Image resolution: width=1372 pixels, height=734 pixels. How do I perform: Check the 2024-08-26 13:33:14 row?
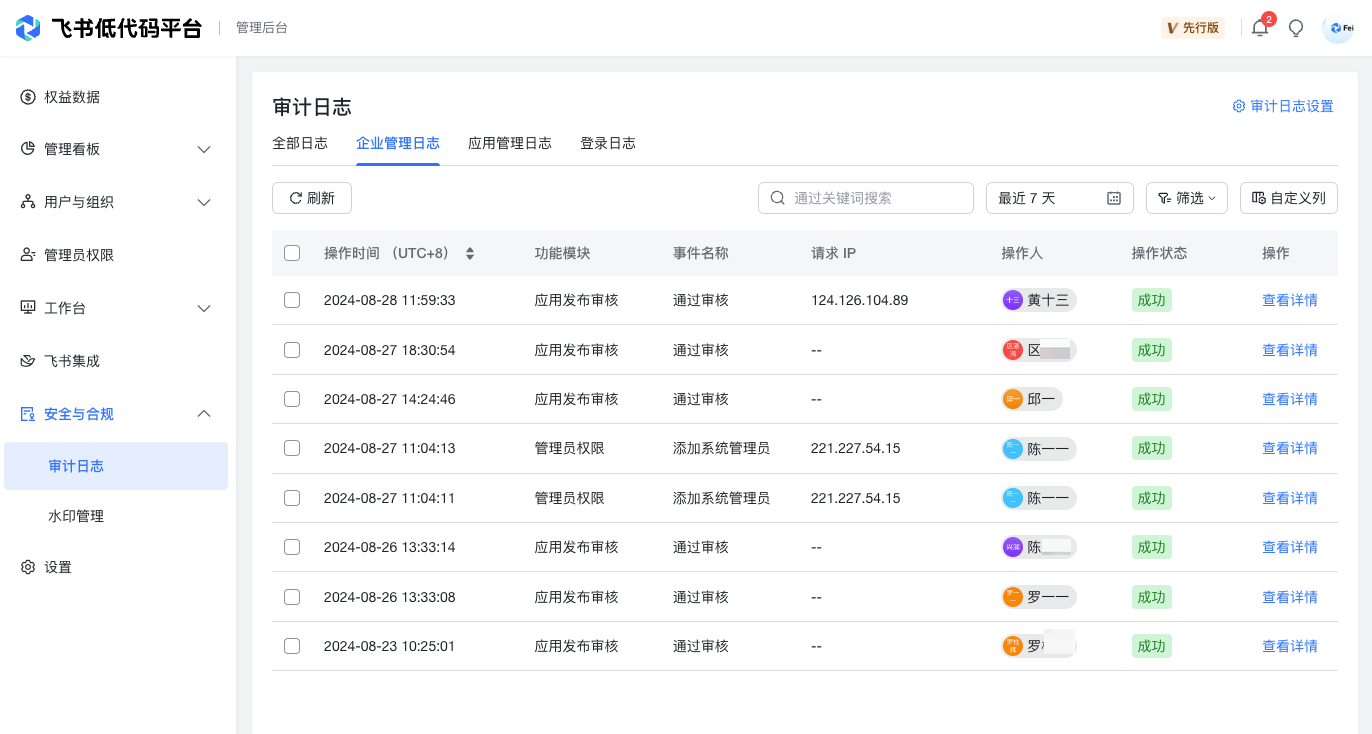click(x=292, y=547)
